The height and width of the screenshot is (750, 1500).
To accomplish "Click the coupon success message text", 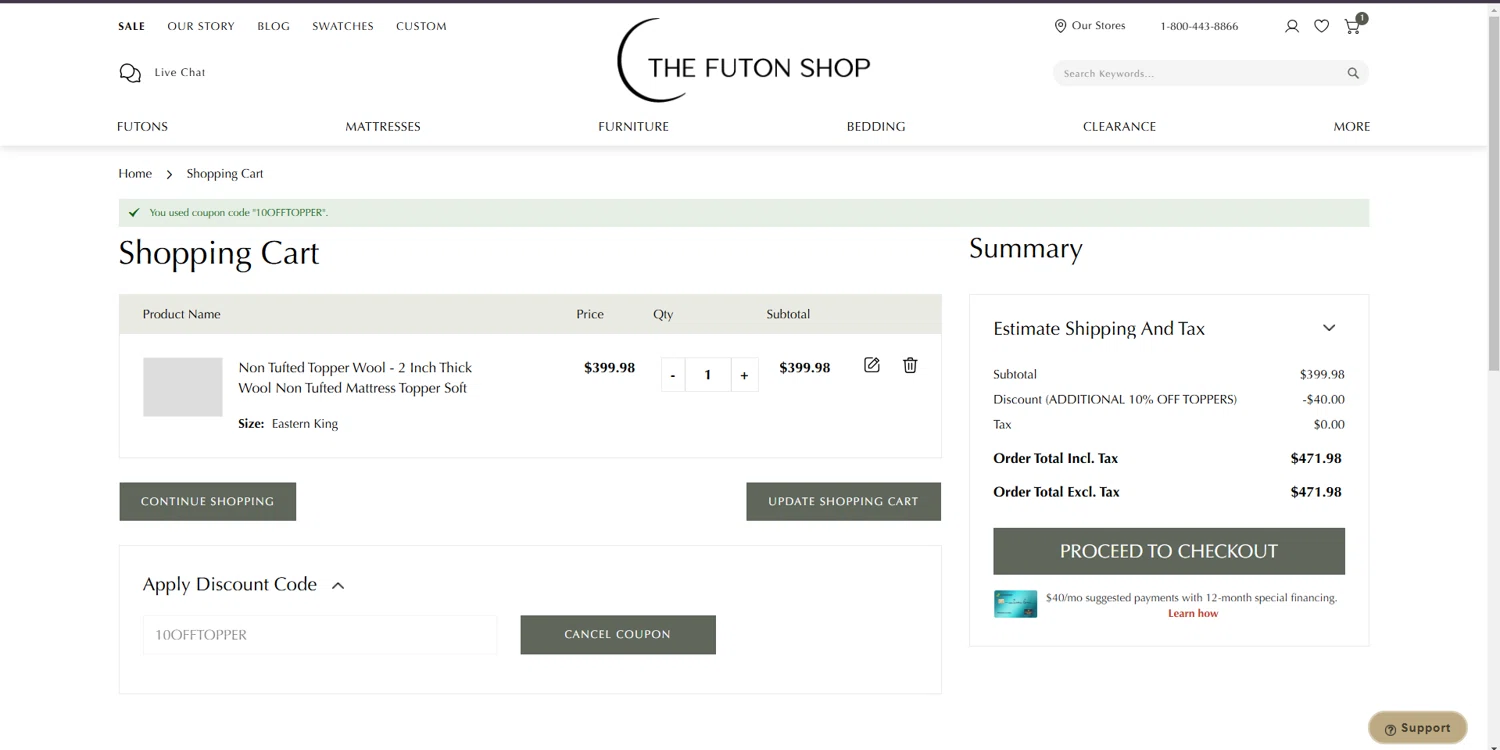I will click(239, 213).
